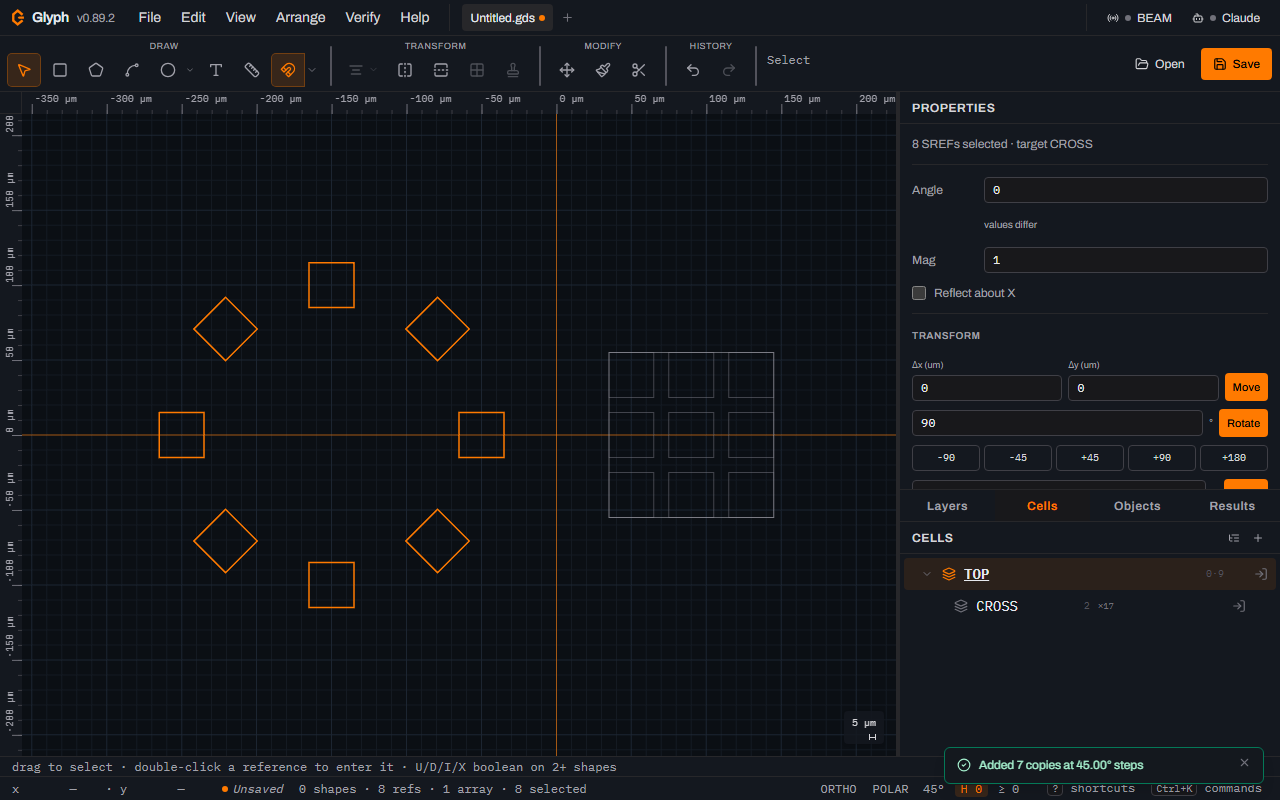
Task: Redo the last undone action
Action: (729, 70)
